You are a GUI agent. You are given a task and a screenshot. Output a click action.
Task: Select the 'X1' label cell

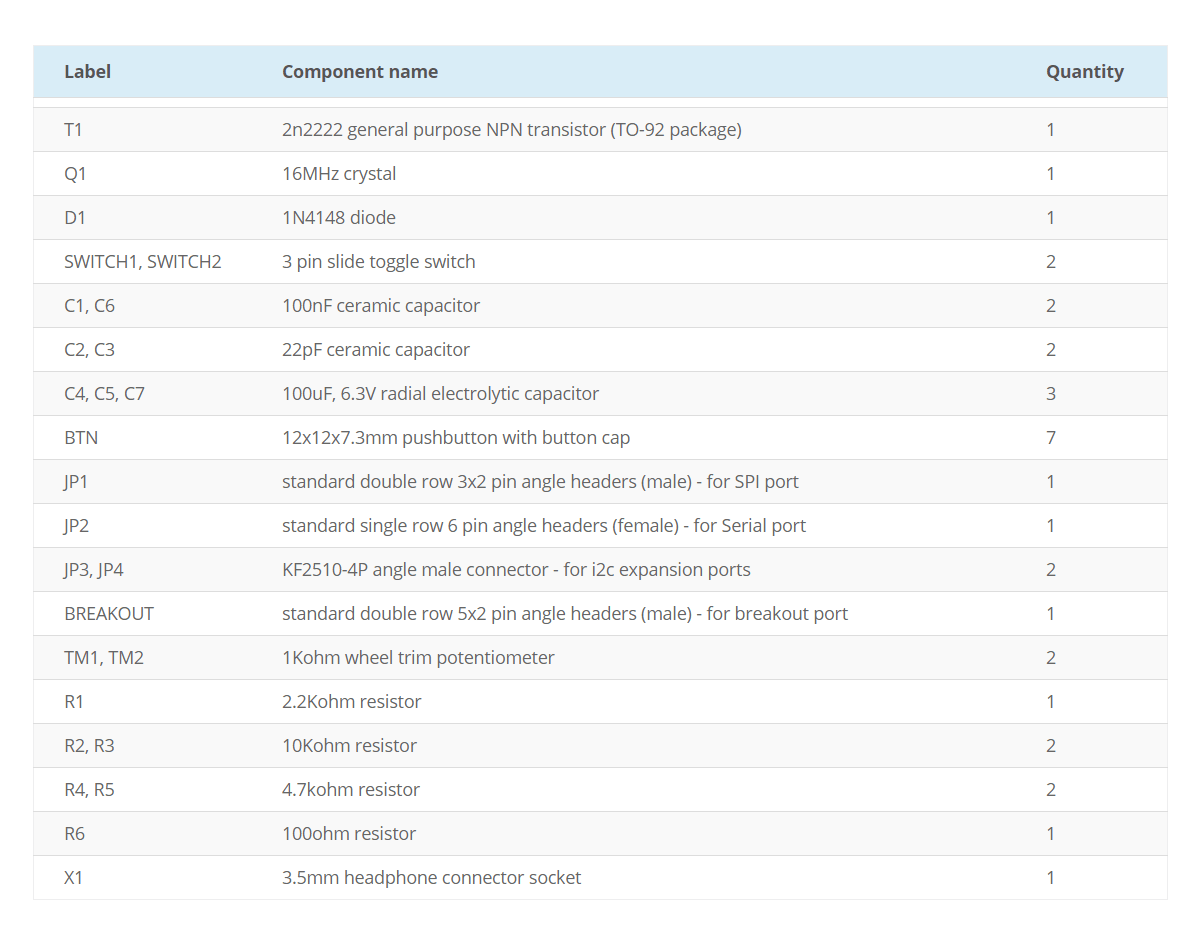point(73,878)
